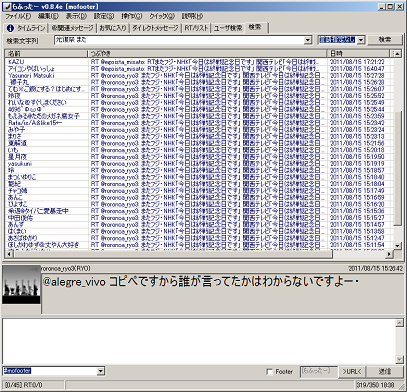Click the detail pane timestamp 2011/08/15
This screenshot has height=392, width=407.
(x=376, y=269)
